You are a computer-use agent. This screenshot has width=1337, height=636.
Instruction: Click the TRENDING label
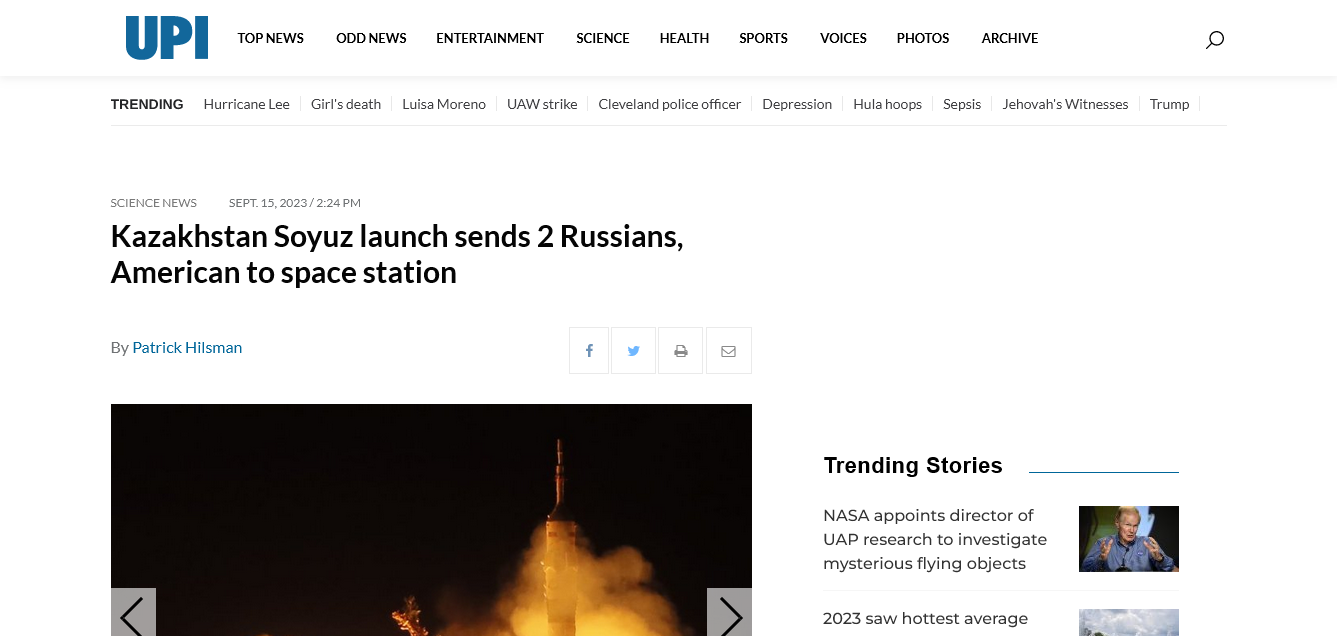pyautogui.click(x=147, y=104)
